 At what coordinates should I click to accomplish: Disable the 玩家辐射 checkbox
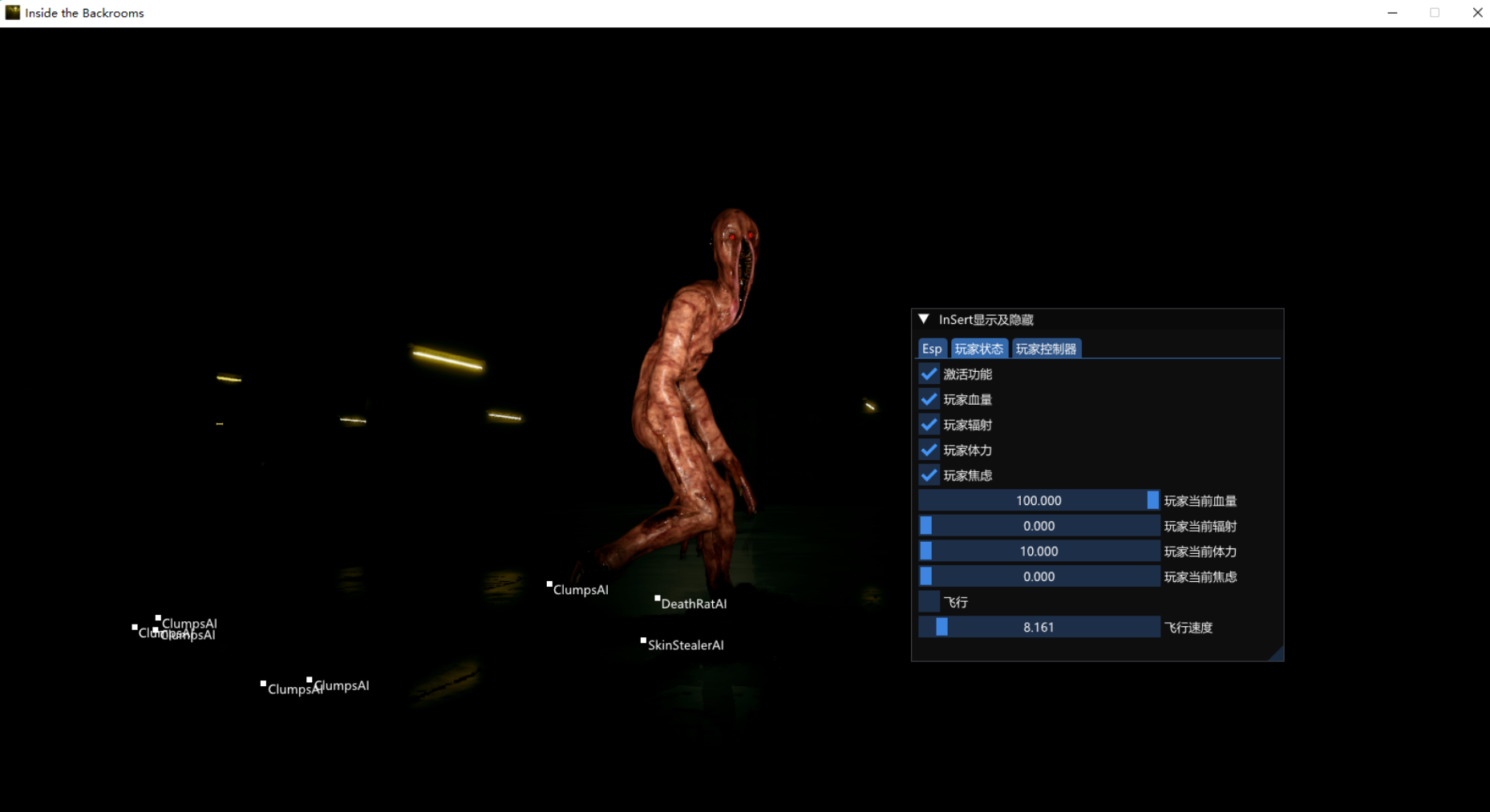tap(929, 425)
